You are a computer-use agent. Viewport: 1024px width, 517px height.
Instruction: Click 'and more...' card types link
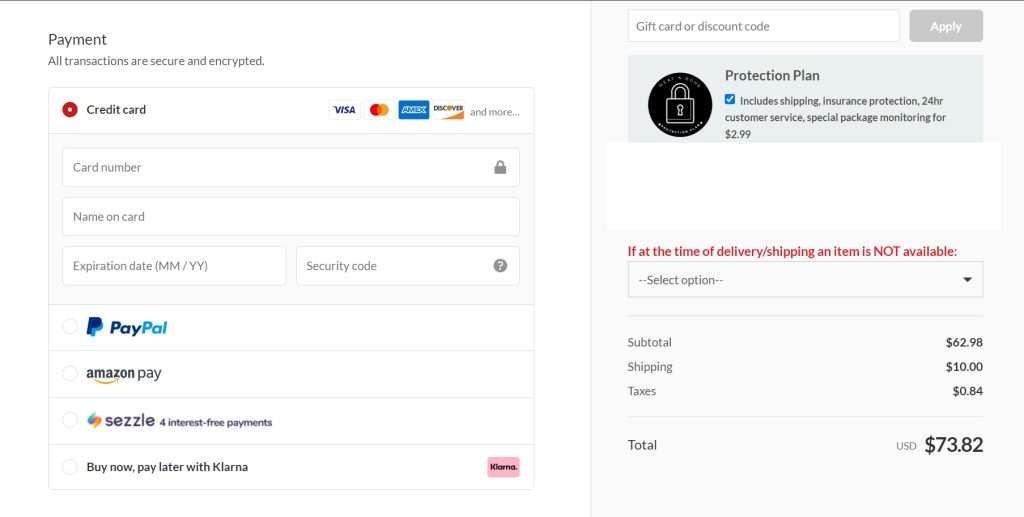pyautogui.click(x=495, y=112)
